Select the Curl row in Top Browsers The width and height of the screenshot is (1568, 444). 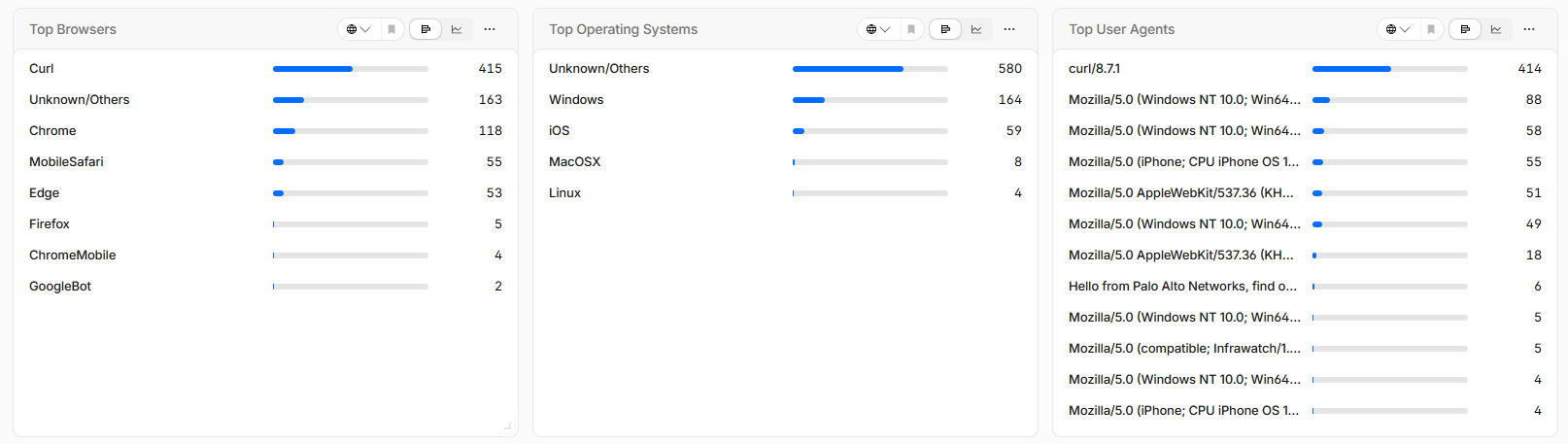pos(265,69)
